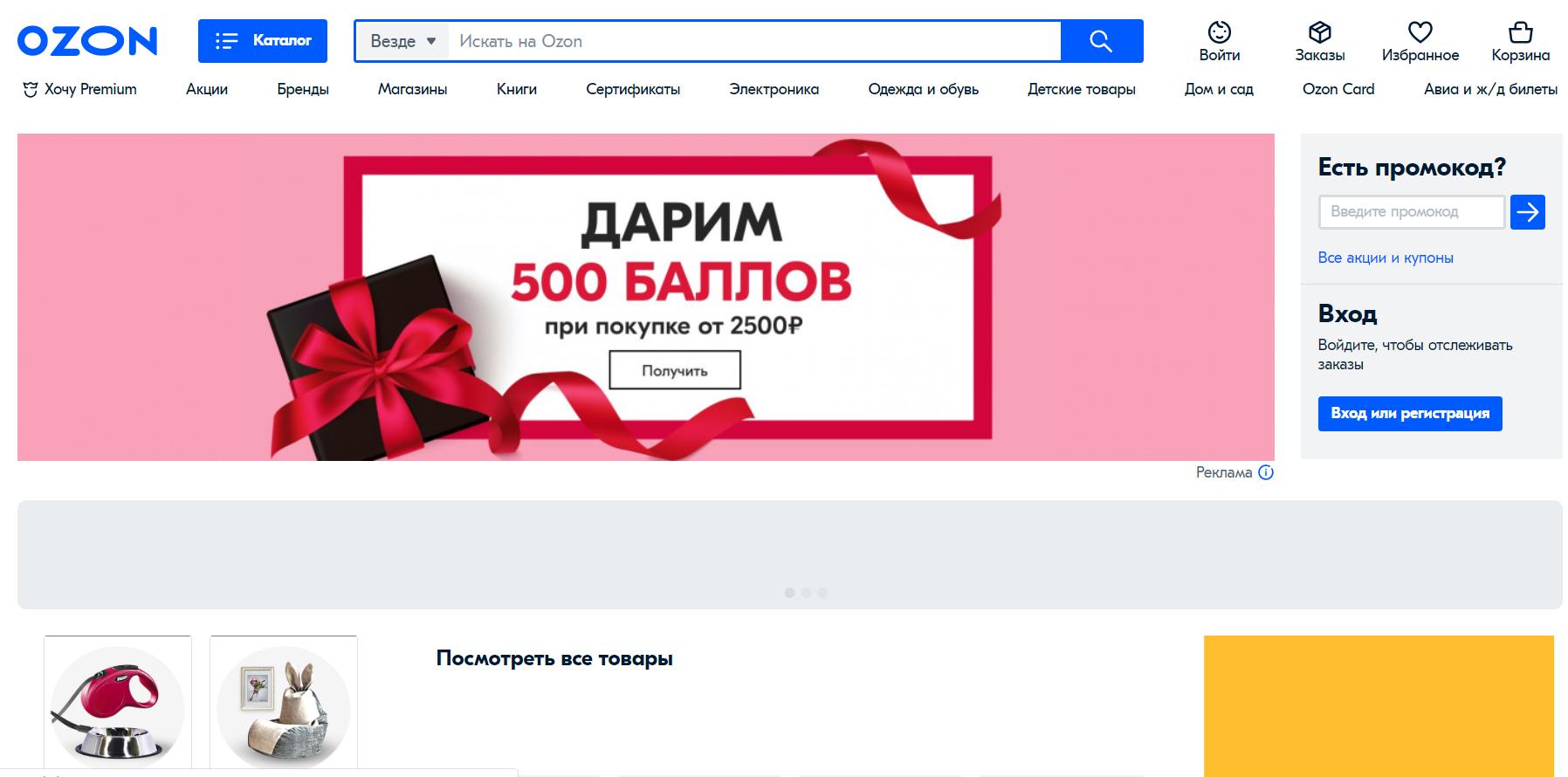Click the yellow promo banner
The width and height of the screenshot is (1568, 777).
click(1379, 705)
